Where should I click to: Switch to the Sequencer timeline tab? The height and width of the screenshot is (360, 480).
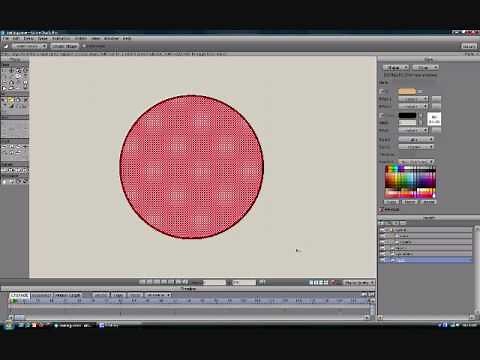pyautogui.click(x=42, y=295)
